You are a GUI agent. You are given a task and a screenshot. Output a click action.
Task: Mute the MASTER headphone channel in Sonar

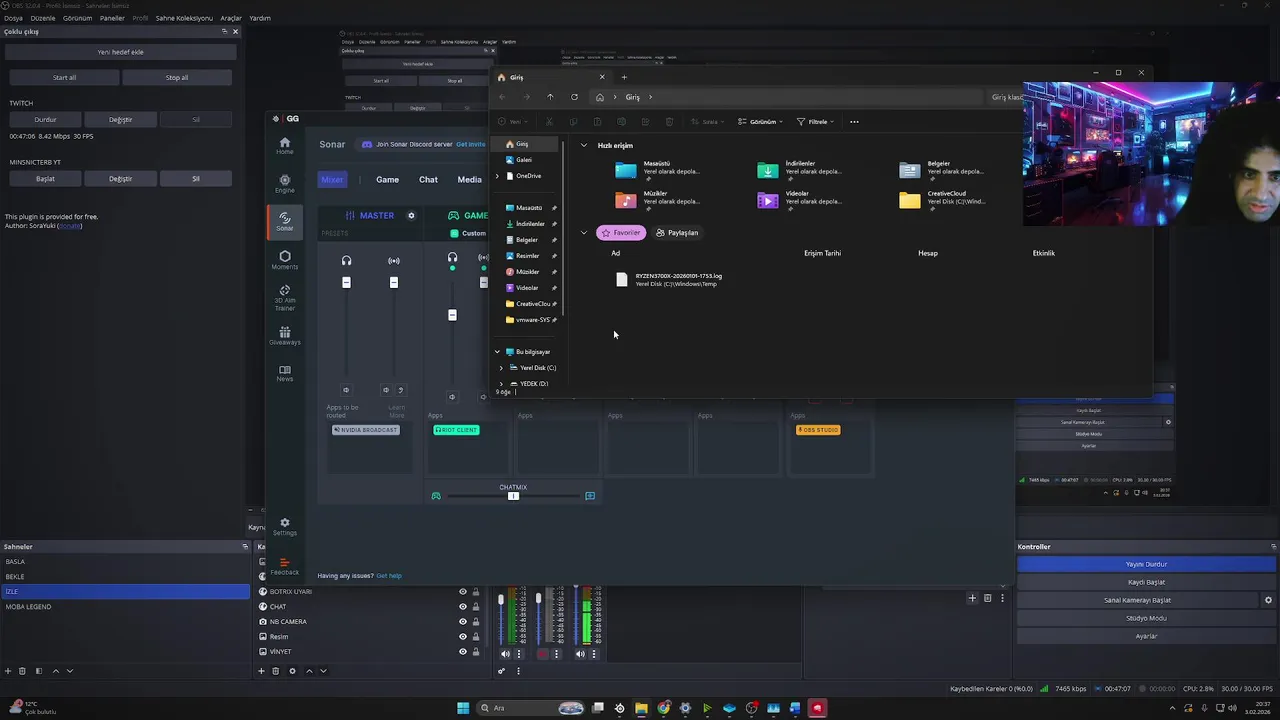pyautogui.click(x=346, y=390)
